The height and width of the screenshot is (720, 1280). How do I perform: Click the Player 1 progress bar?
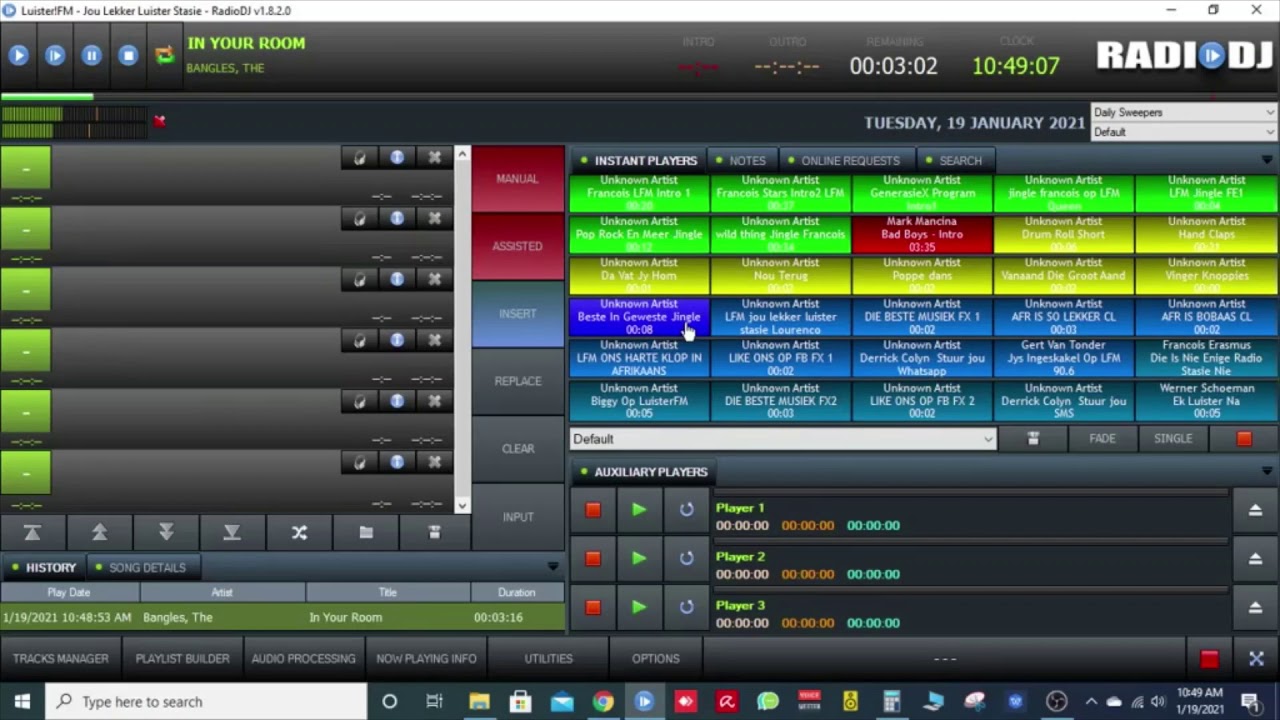pos(971,493)
